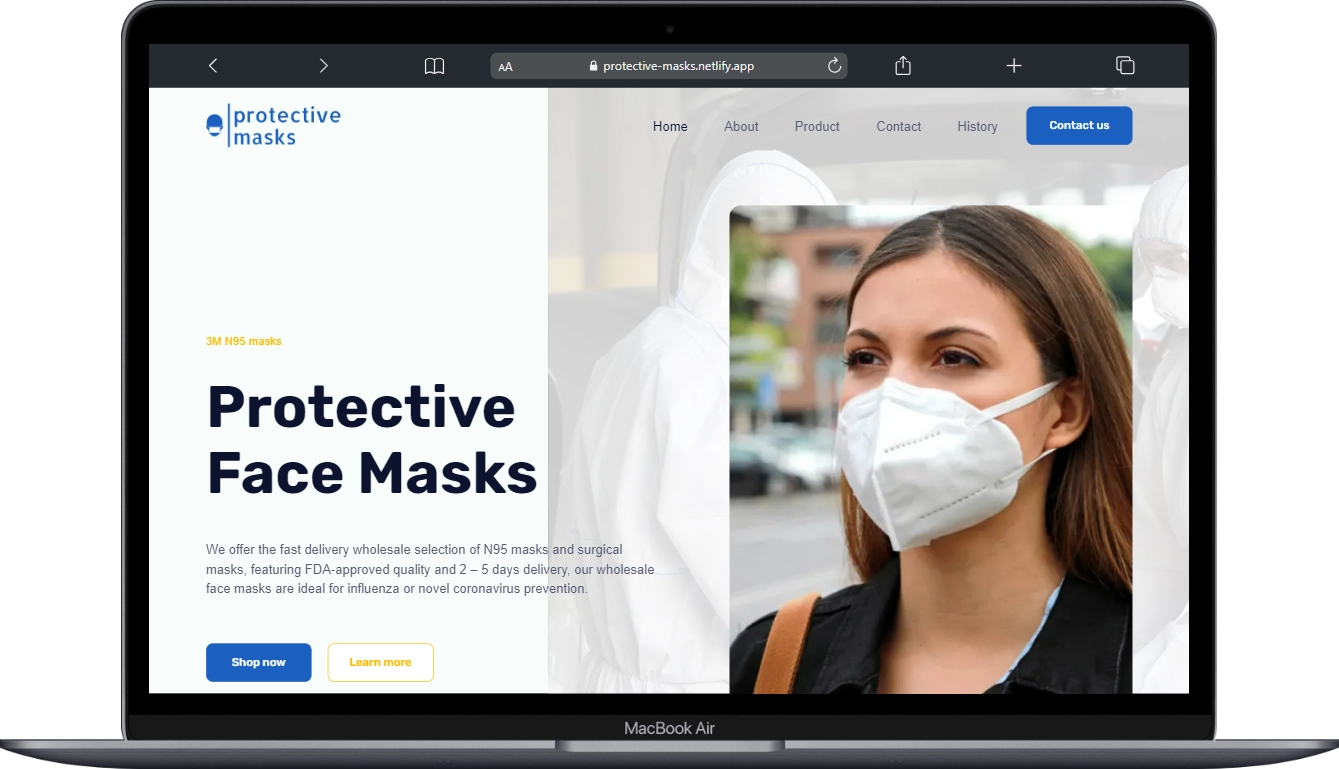
Task: Show the tab overview icon
Action: pos(1125,66)
